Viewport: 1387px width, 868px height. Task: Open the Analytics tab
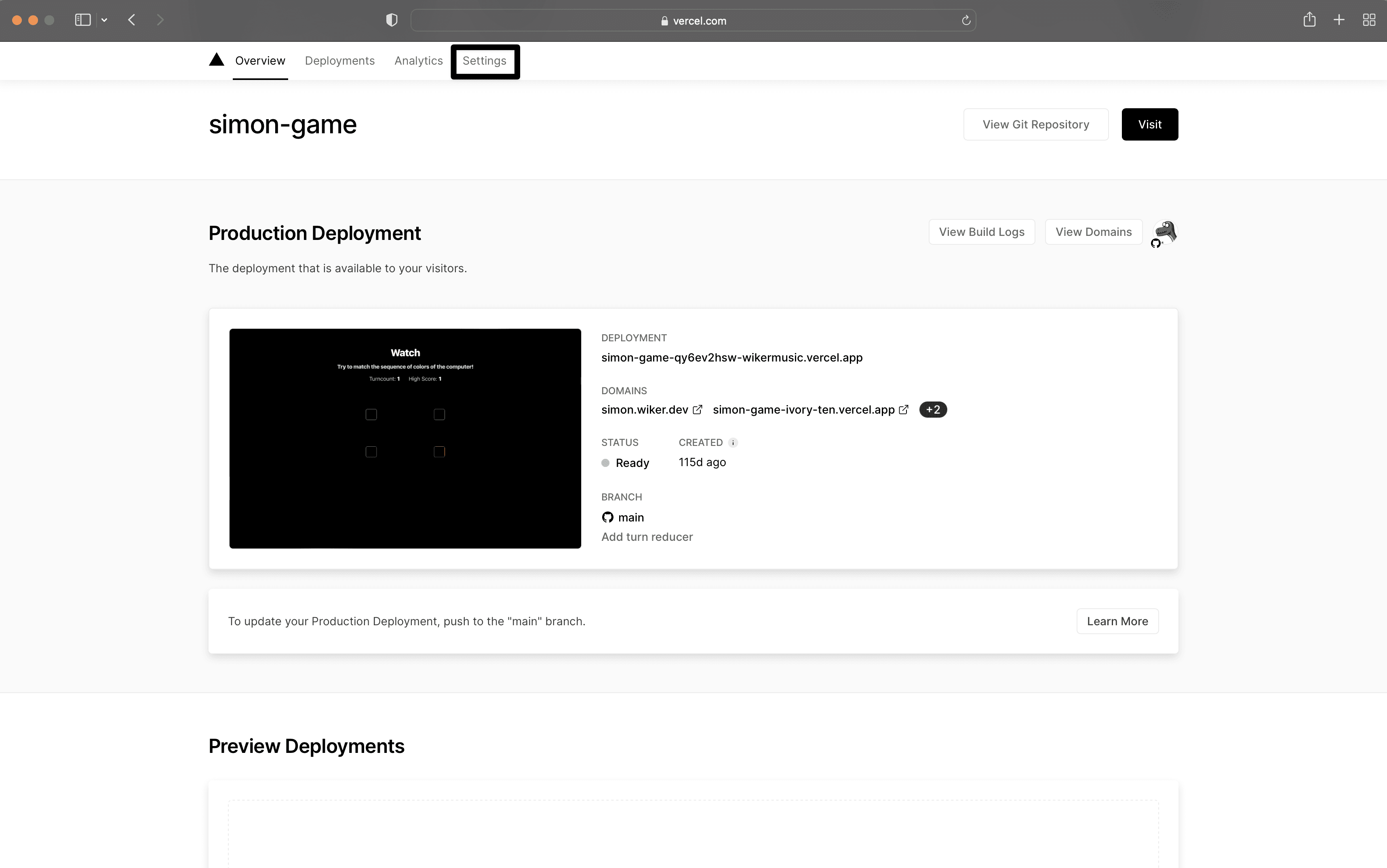tap(418, 60)
